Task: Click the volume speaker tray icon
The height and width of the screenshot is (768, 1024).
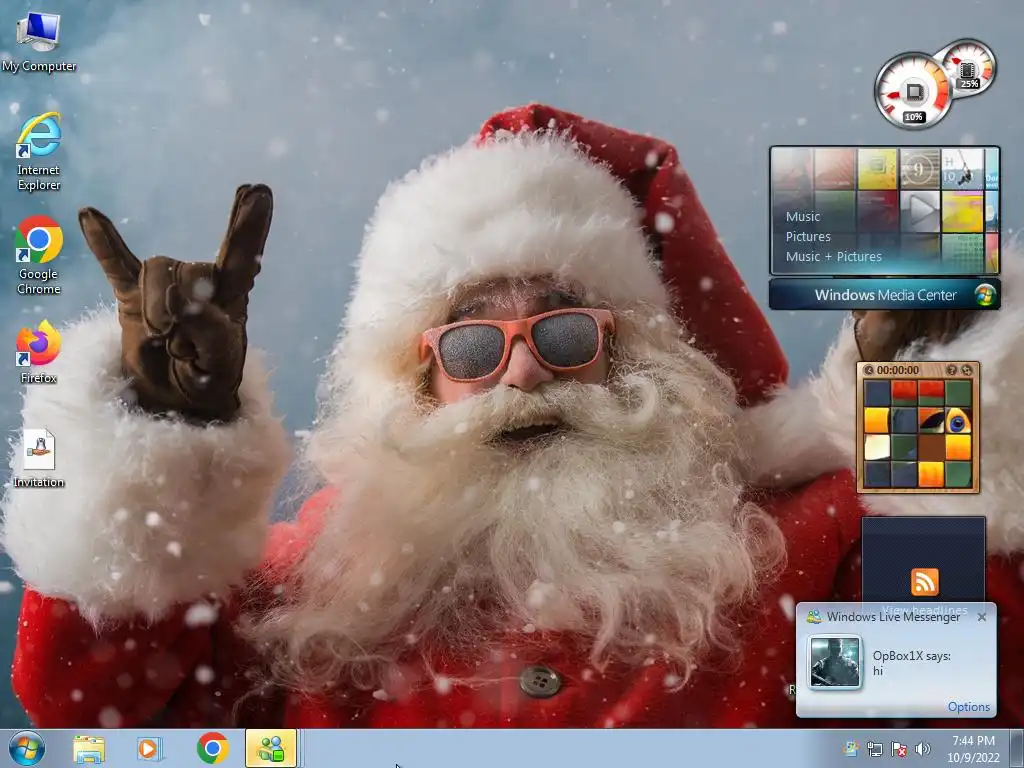Action: point(923,749)
